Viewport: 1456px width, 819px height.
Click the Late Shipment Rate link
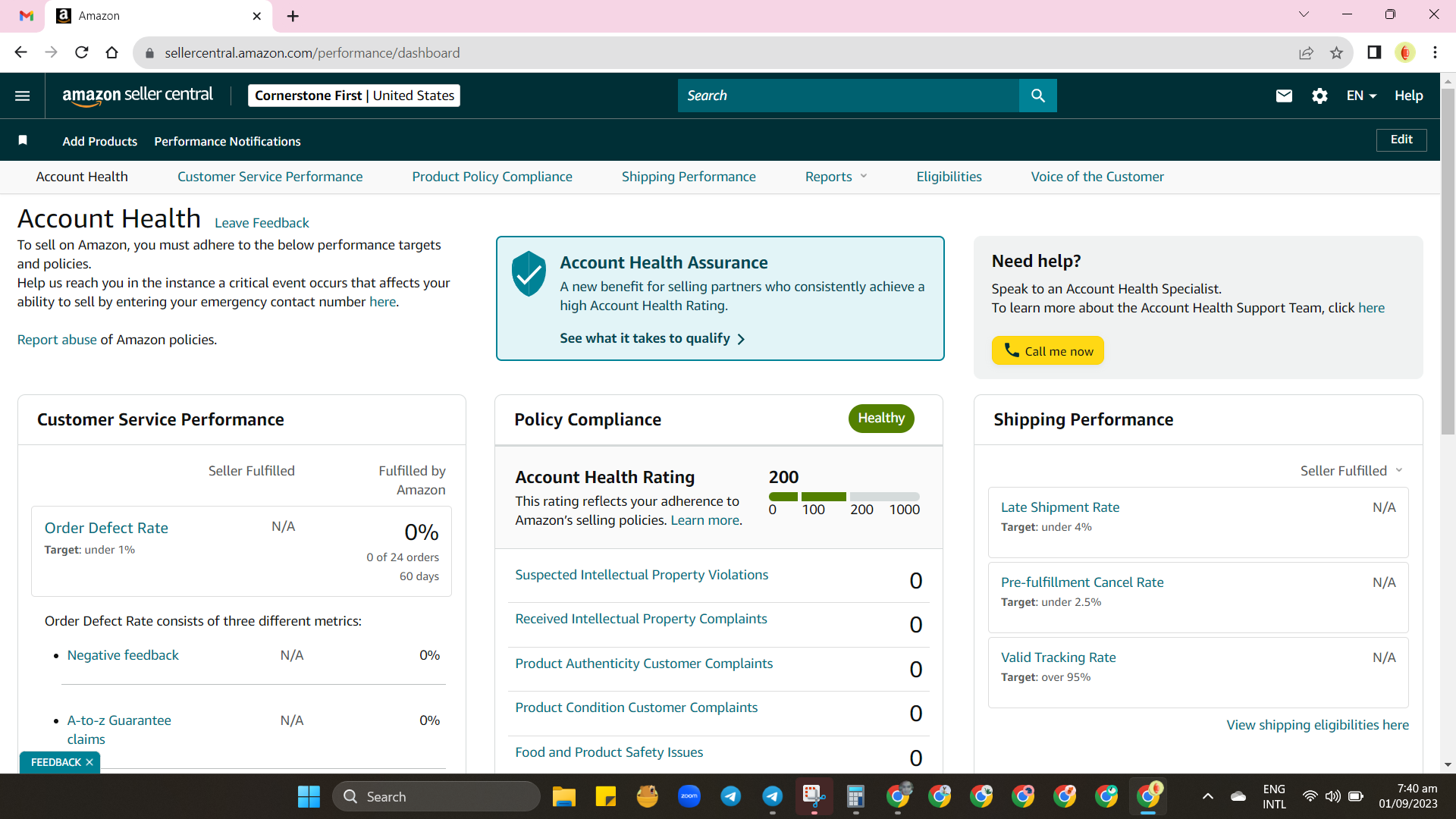pyautogui.click(x=1060, y=507)
